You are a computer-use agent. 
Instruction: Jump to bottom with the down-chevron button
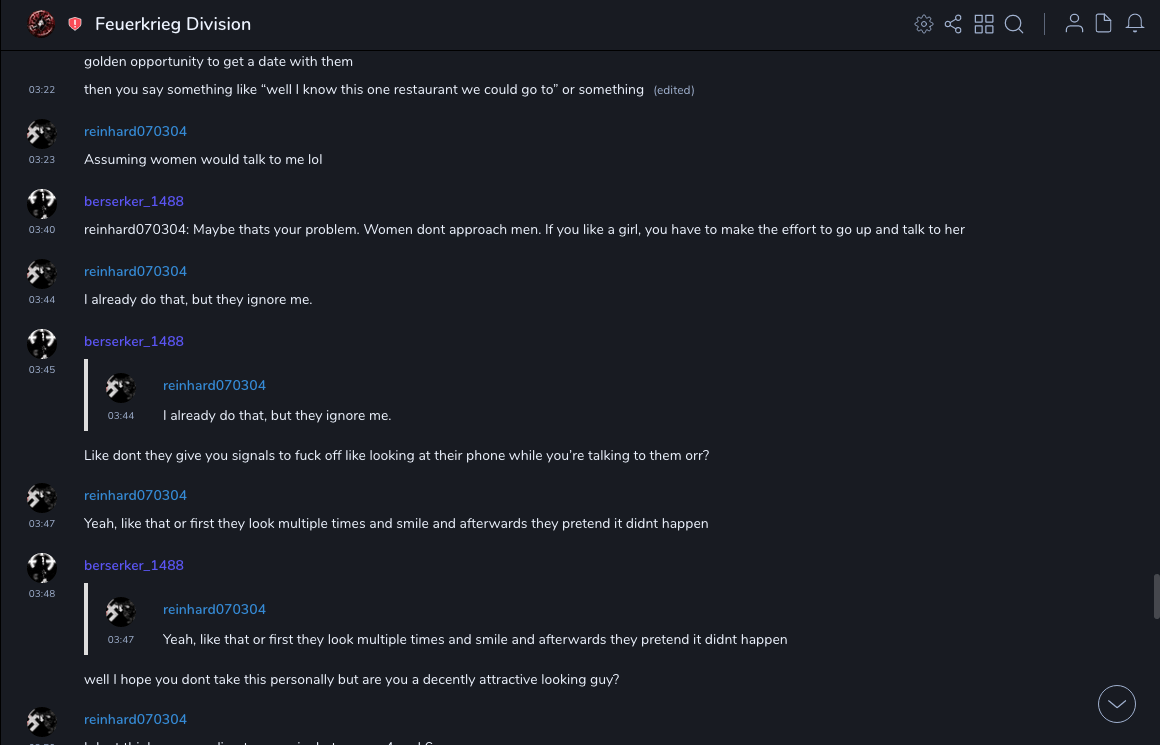click(1117, 704)
